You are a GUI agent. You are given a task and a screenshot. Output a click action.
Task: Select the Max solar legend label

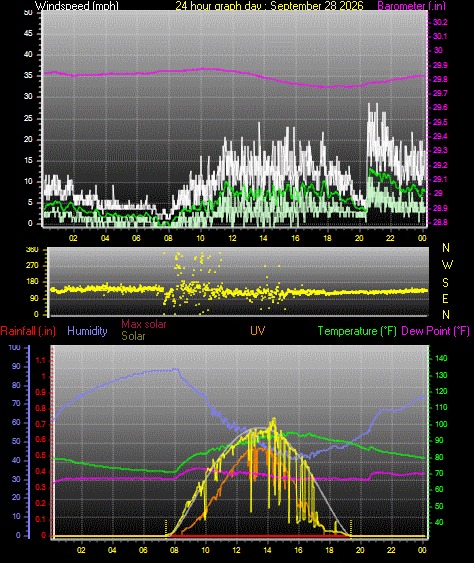point(144,324)
